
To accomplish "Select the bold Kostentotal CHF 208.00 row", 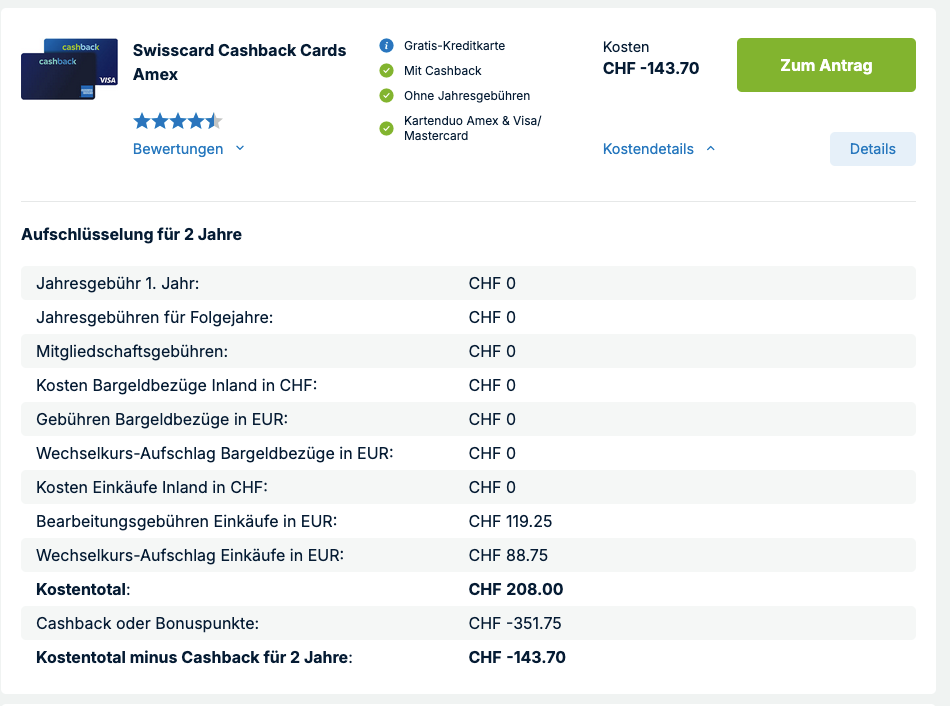I will (x=468, y=590).
